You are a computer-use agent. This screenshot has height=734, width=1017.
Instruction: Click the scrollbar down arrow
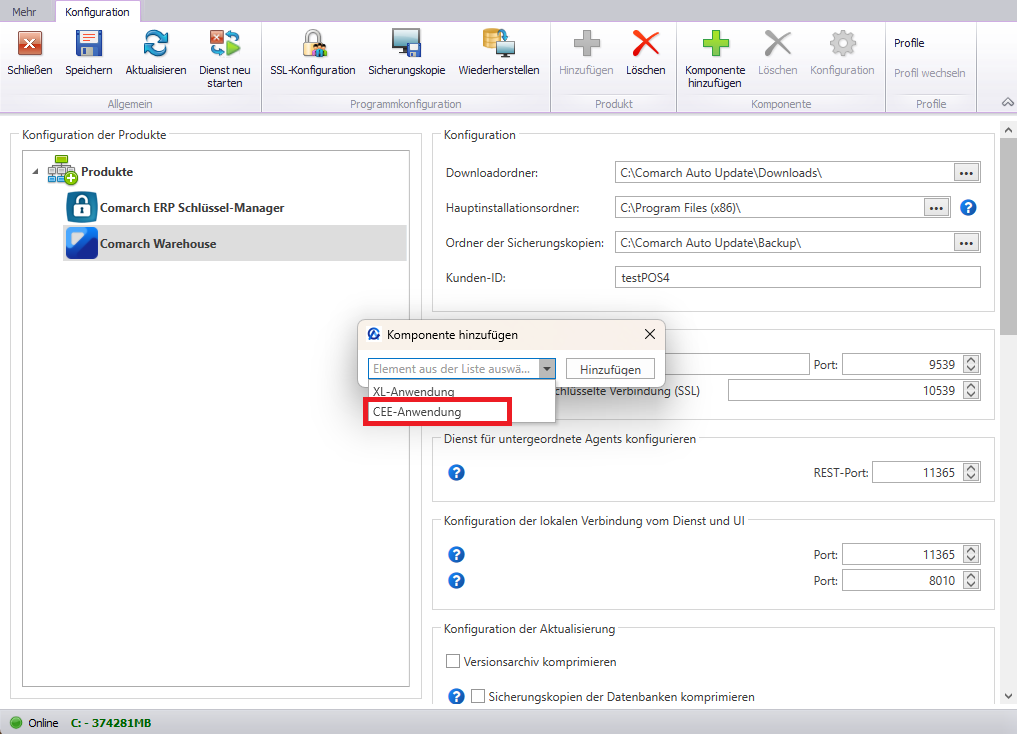pyautogui.click(x=1007, y=696)
